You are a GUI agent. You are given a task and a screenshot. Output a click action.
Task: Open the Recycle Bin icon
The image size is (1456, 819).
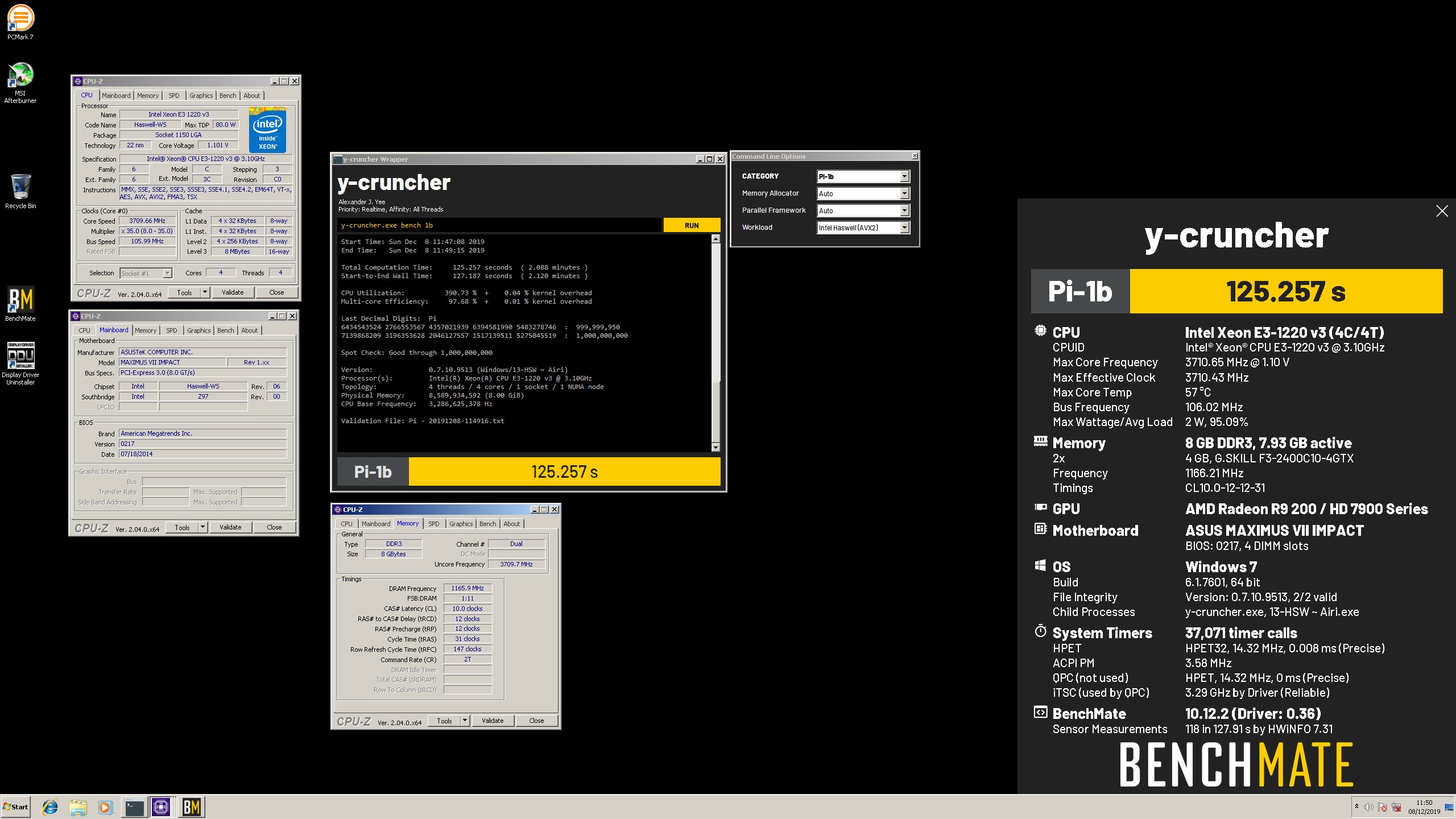point(20,192)
